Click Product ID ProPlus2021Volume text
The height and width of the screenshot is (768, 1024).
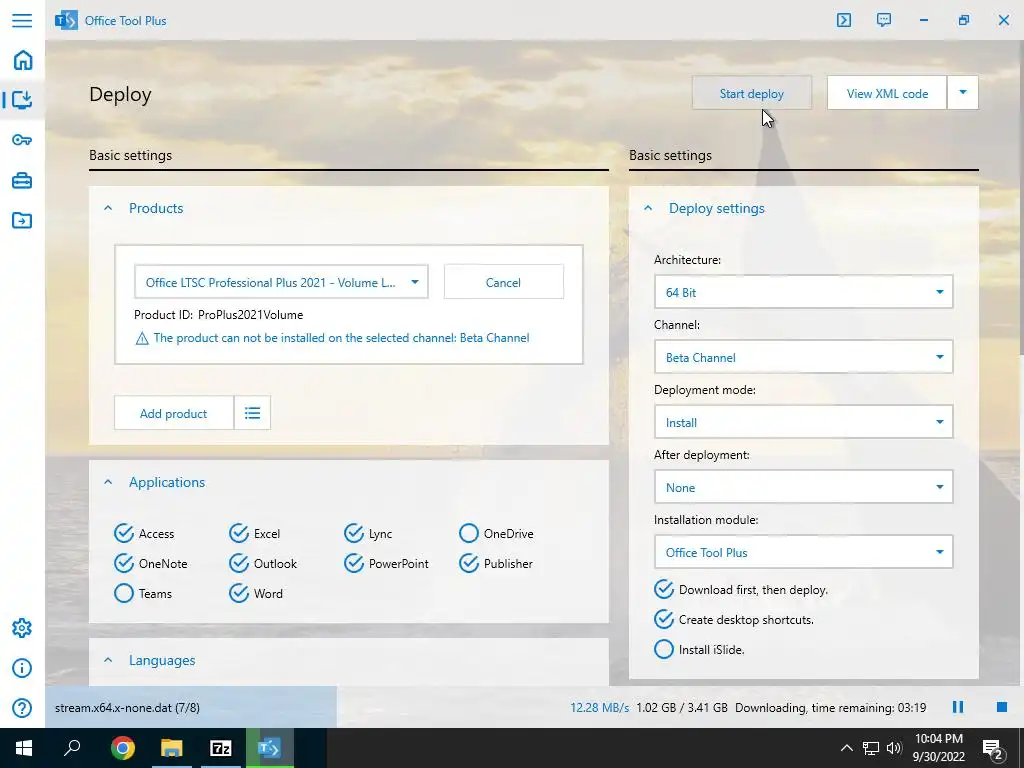tap(219, 315)
